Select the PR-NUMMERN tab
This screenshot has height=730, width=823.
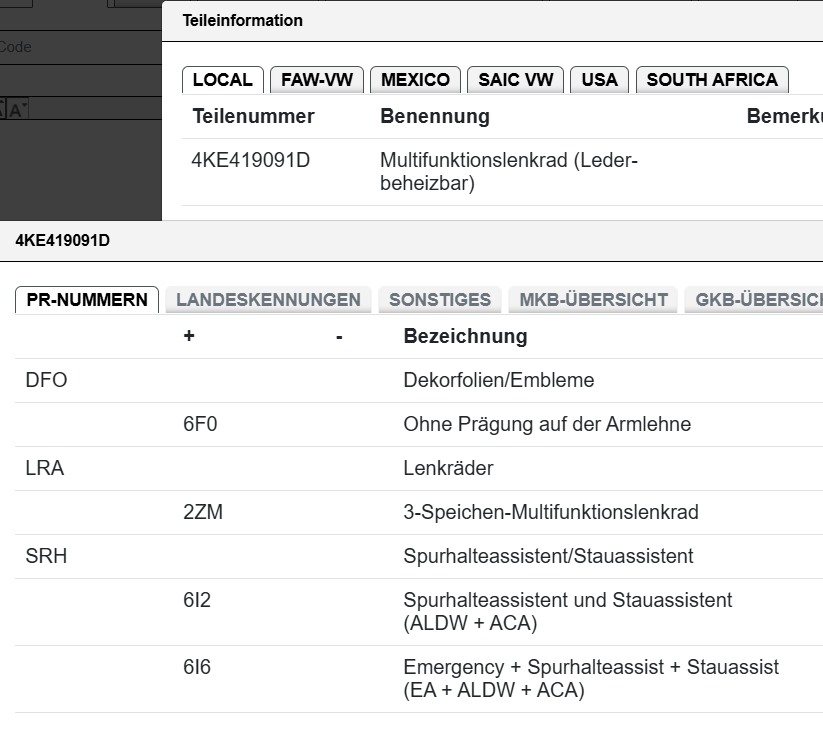tap(87, 300)
